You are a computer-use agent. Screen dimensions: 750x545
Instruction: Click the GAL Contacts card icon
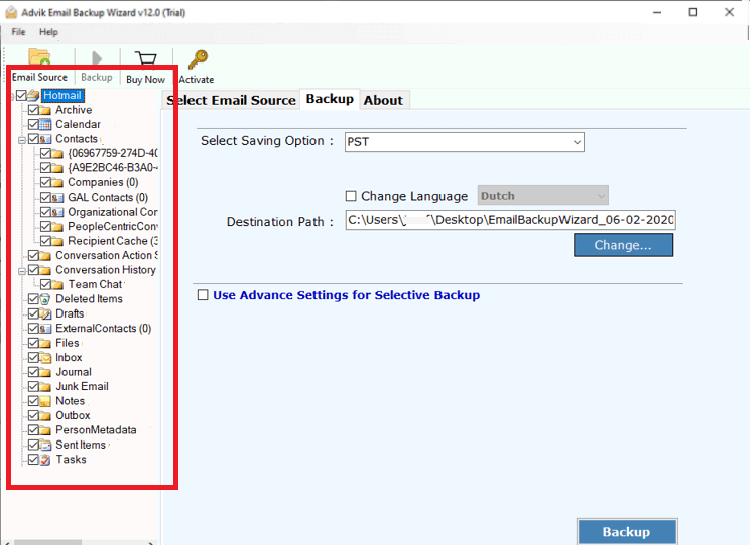57,198
